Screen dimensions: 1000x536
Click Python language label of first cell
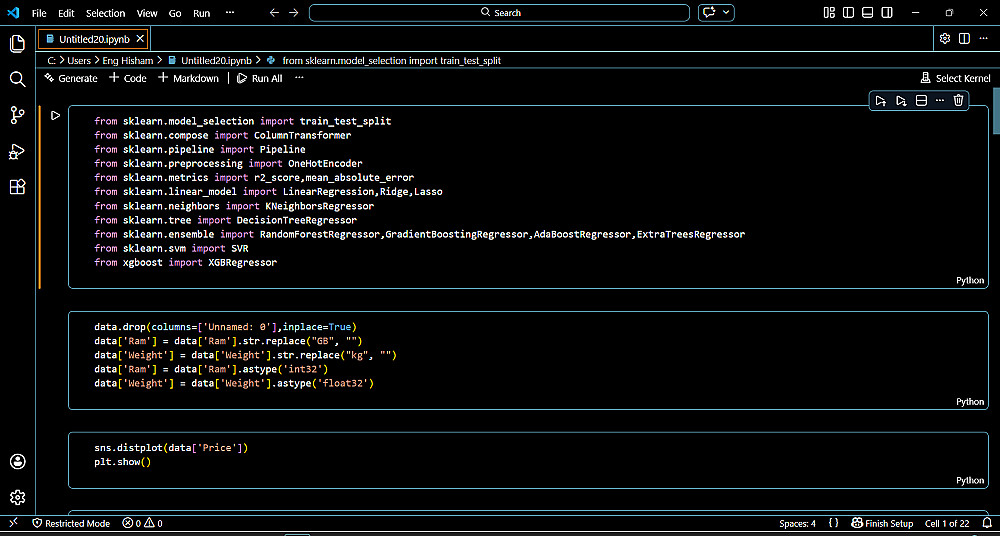970,280
